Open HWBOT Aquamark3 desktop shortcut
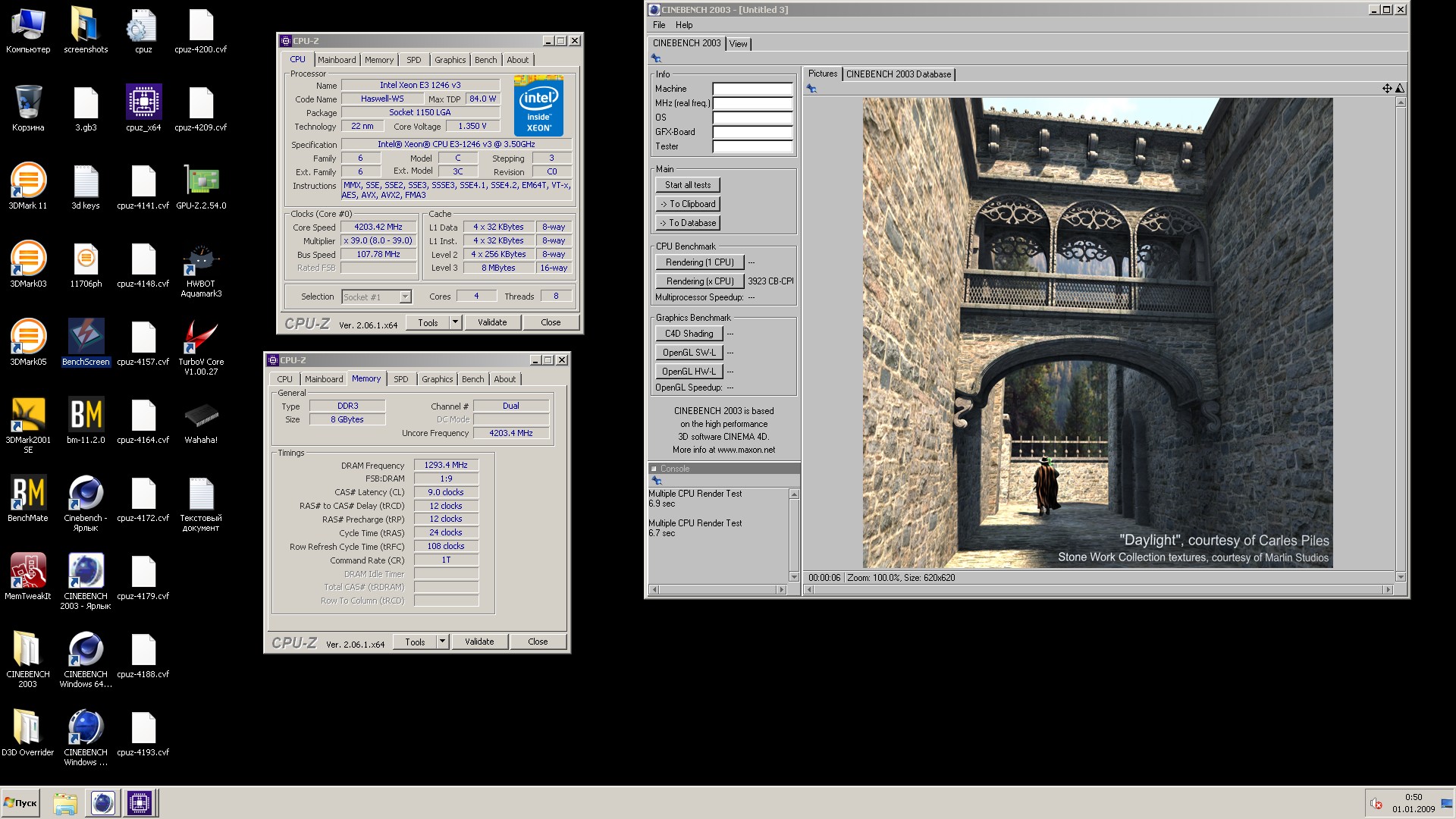Screen dimensions: 1456x819 click(201, 271)
